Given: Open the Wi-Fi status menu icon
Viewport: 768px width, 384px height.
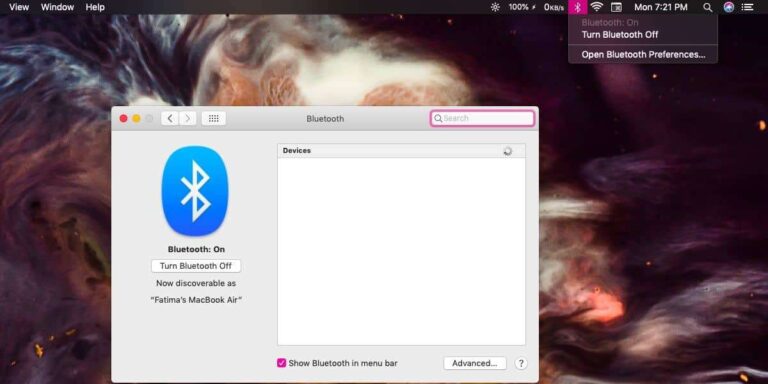Looking at the screenshot, I should click(x=596, y=7).
